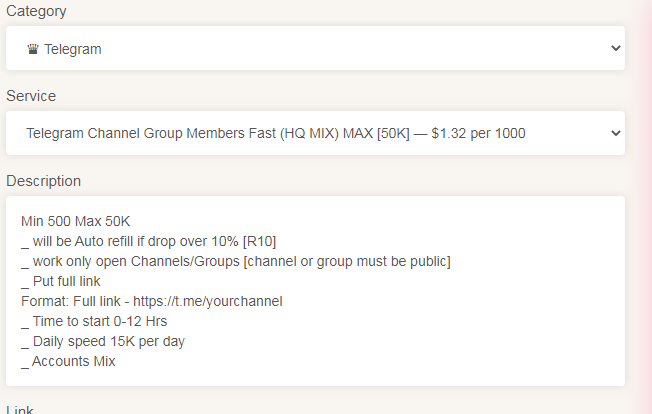Screen dimensions: 652x414
Task: Click the 'Accounts Mix' line
Action: (x=68, y=361)
